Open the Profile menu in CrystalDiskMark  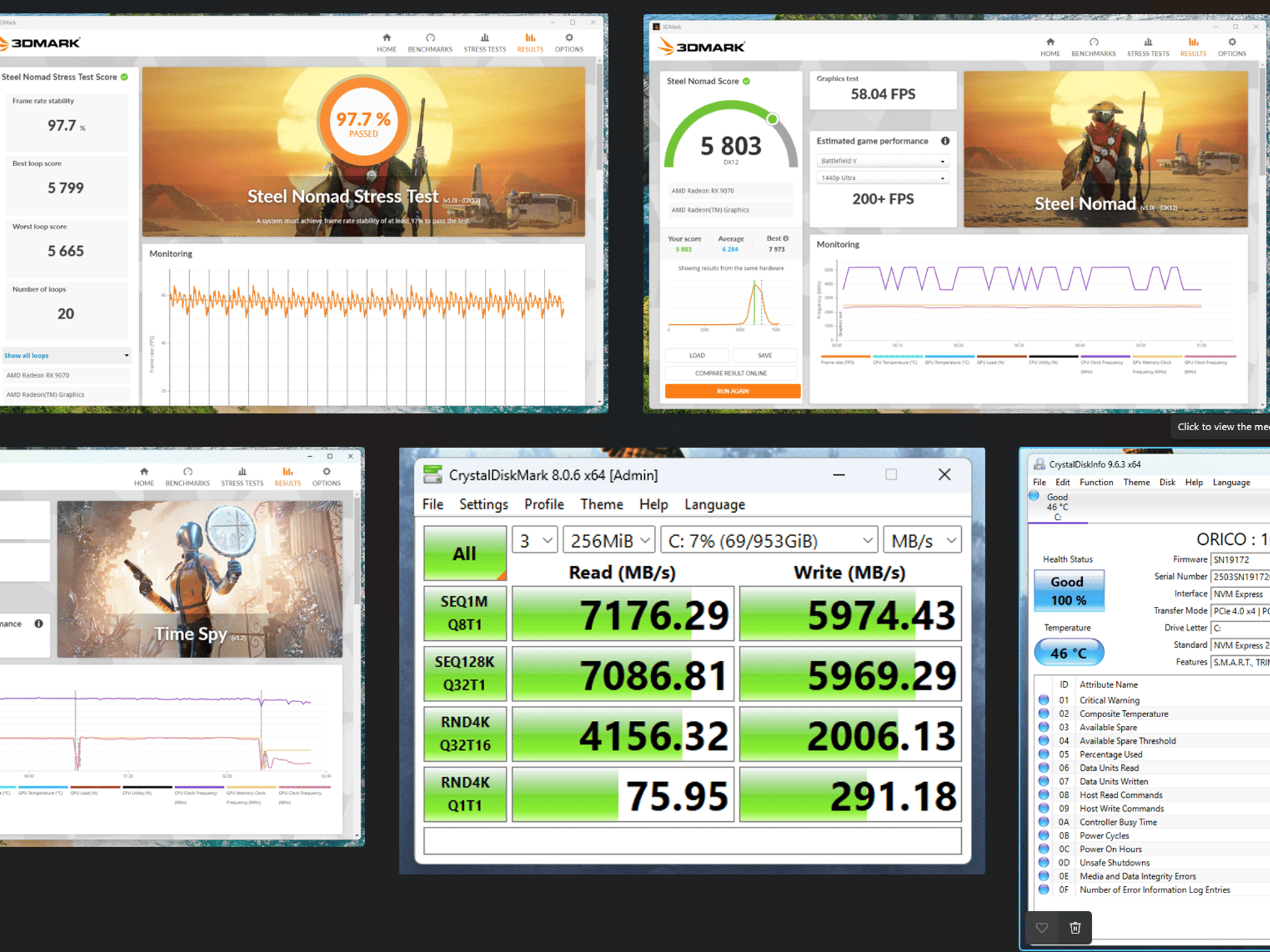(x=544, y=504)
